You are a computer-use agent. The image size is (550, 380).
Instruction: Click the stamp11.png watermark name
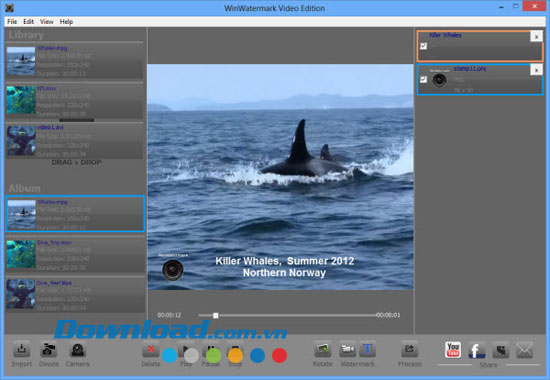point(470,68)
